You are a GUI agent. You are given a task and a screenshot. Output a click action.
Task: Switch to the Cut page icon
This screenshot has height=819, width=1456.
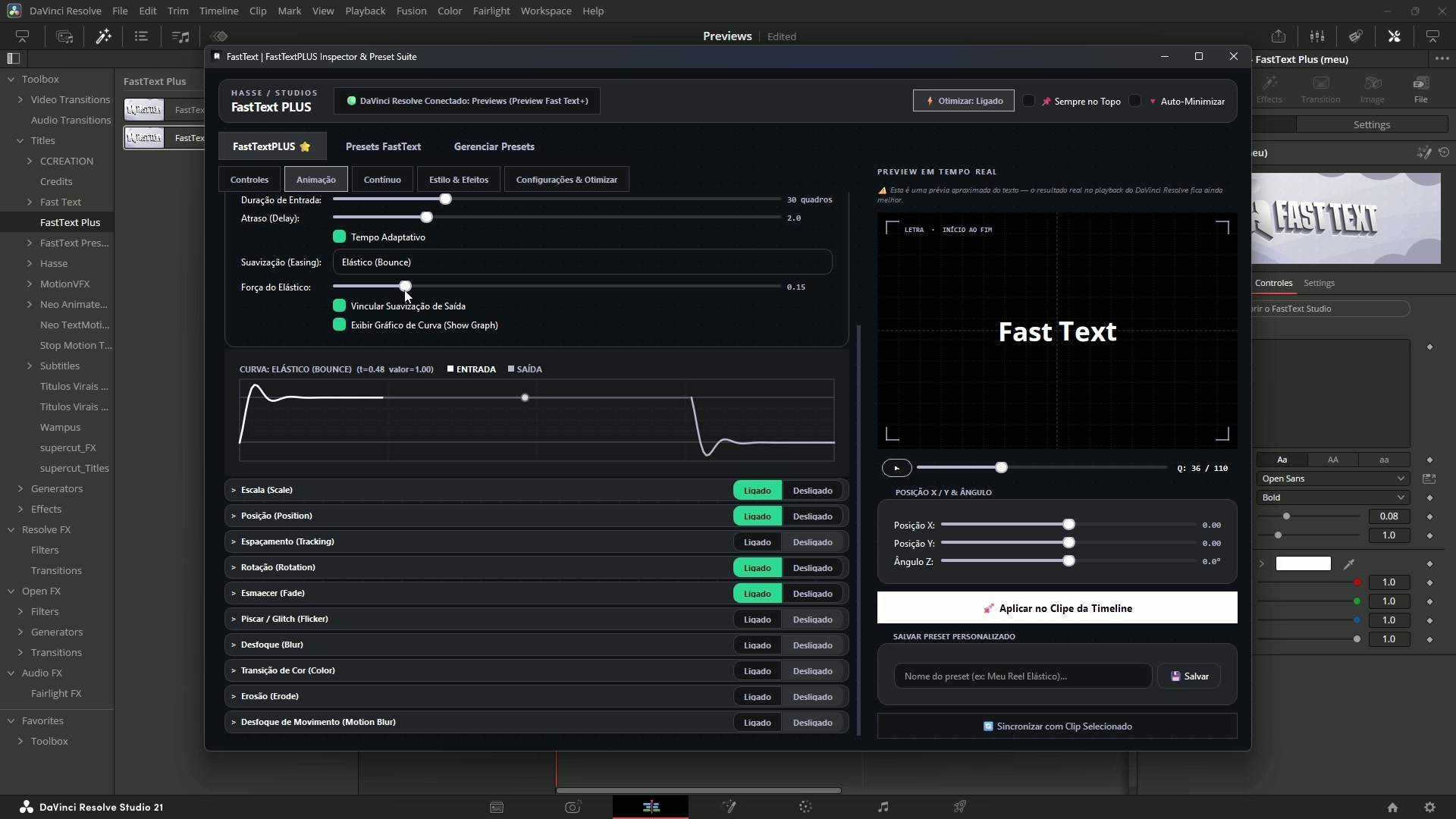[x=573, y=807]
